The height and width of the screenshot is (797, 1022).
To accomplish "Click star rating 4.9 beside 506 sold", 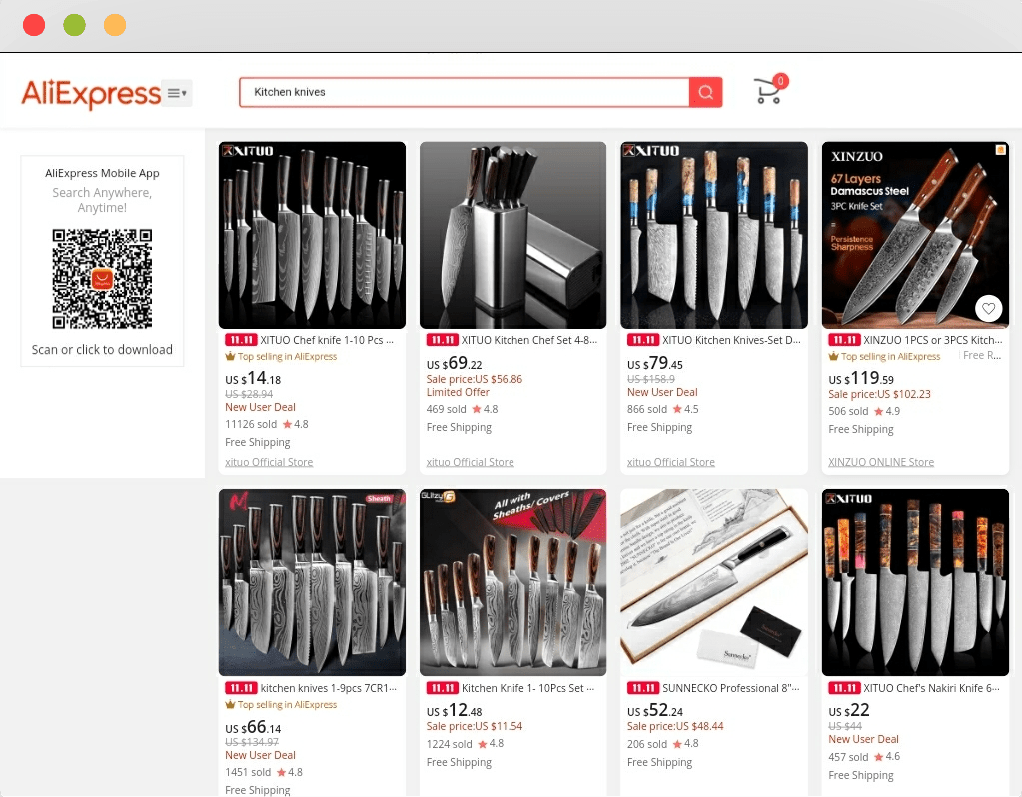I will point(887,411).
